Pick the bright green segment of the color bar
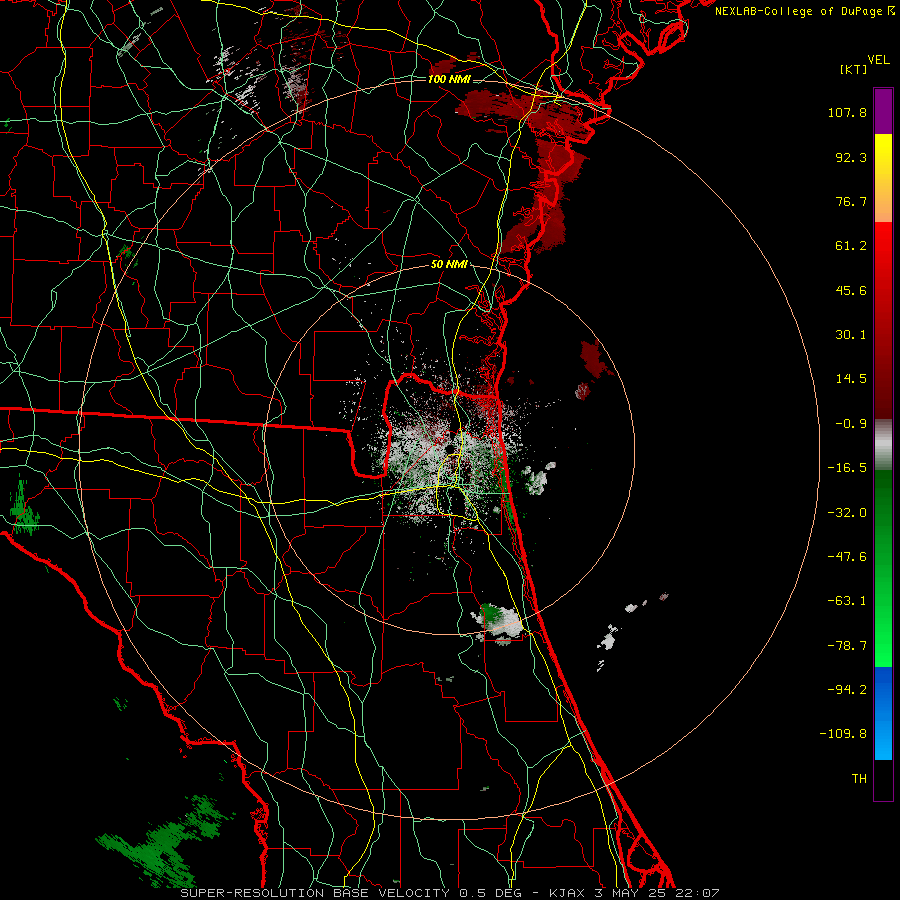The image size is (900, 900). 883,568
